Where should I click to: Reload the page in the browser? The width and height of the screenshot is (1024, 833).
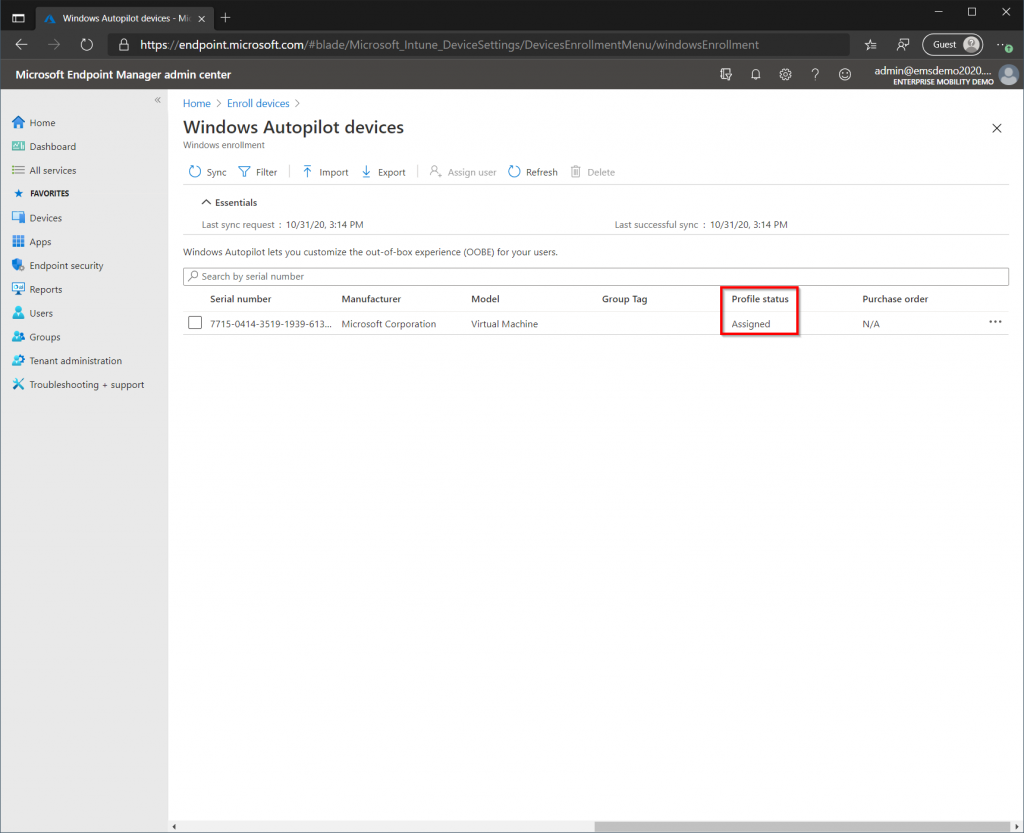pyautogui.click(x=86, y=44)
